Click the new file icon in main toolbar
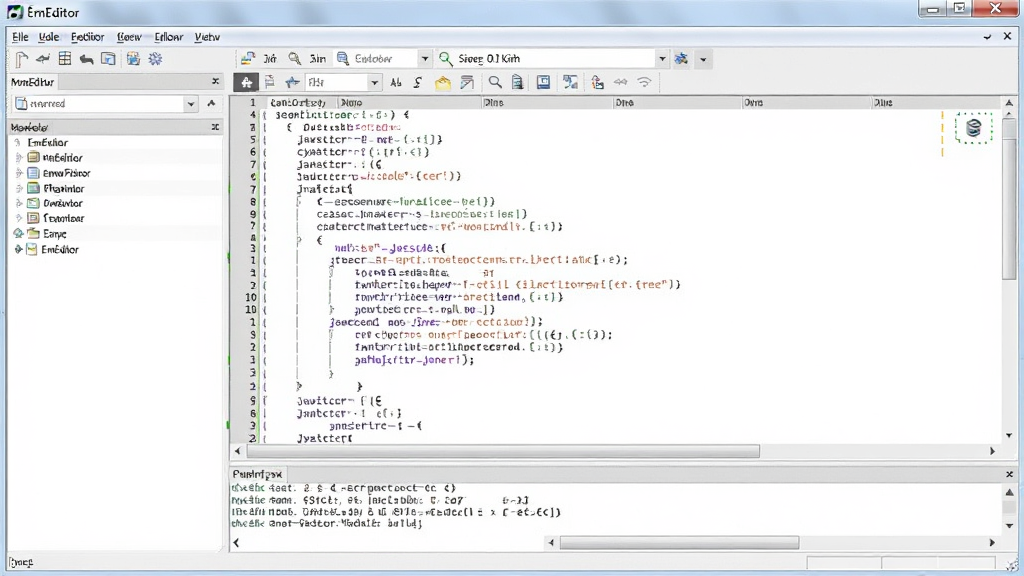The image size is (1024, 576). click(22, 59)
